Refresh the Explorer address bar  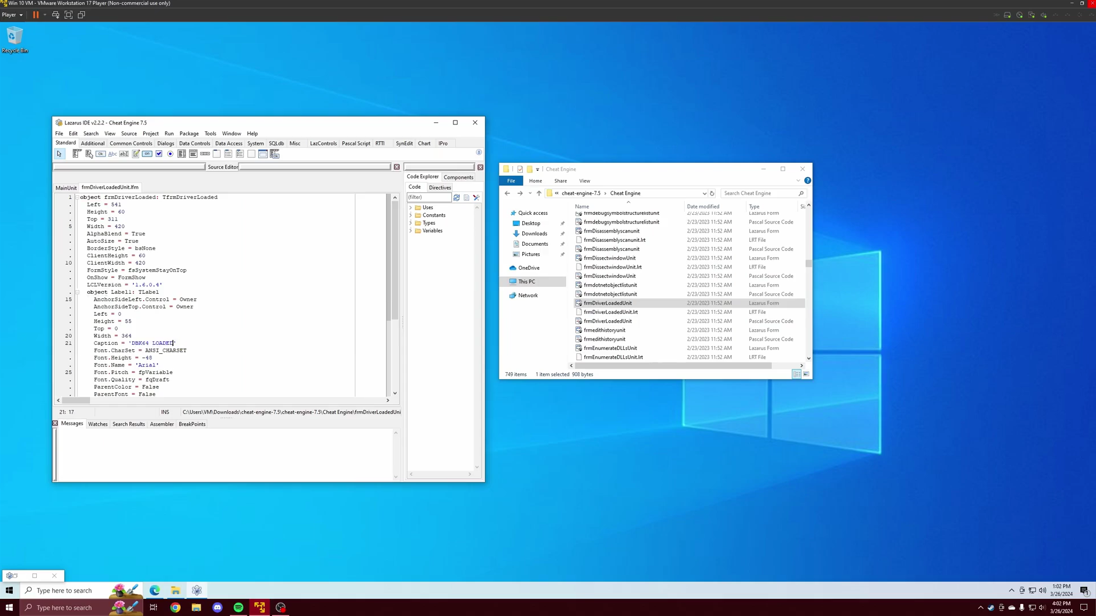(x=712, y=194)
